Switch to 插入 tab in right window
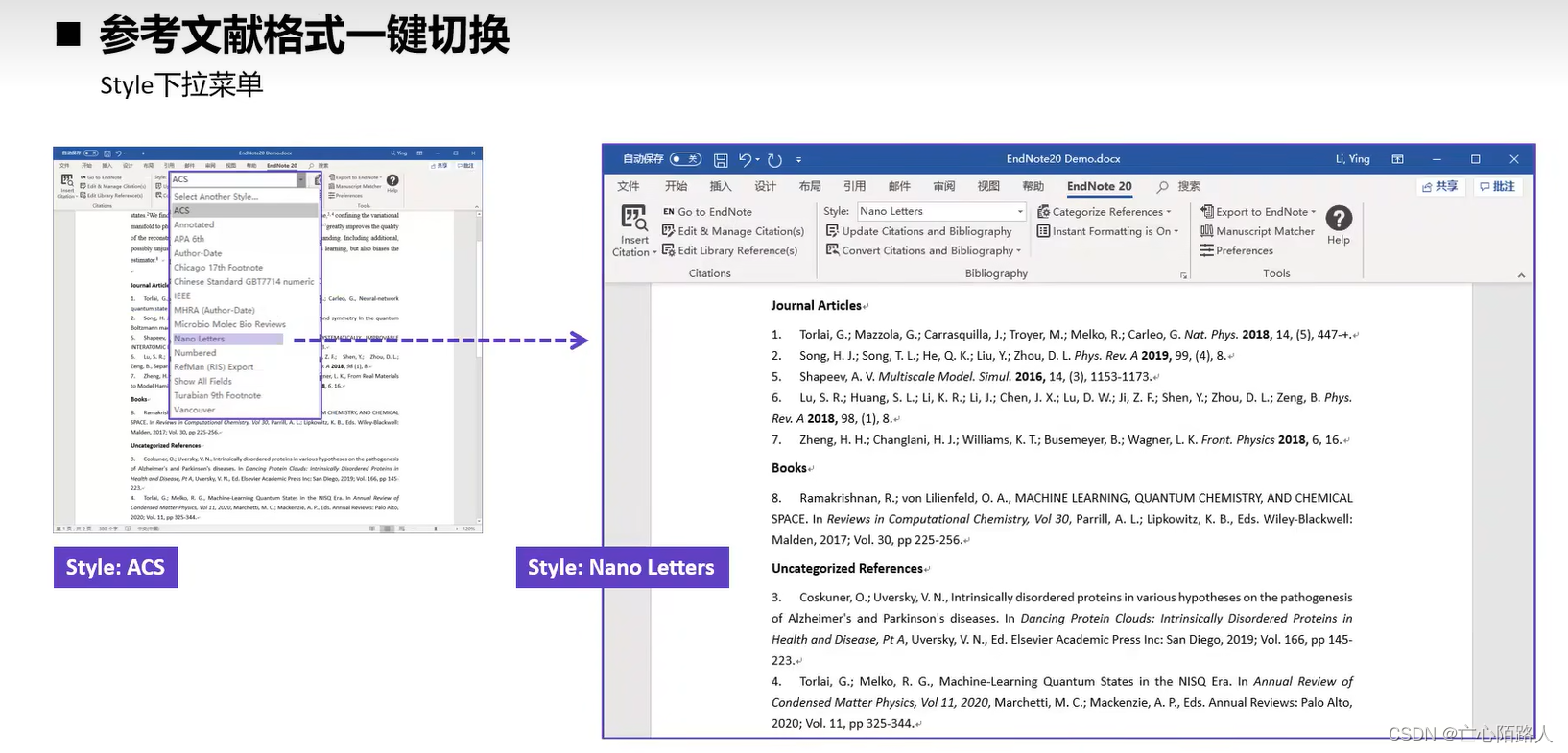 pyautogui.click(x=721, y=187)
